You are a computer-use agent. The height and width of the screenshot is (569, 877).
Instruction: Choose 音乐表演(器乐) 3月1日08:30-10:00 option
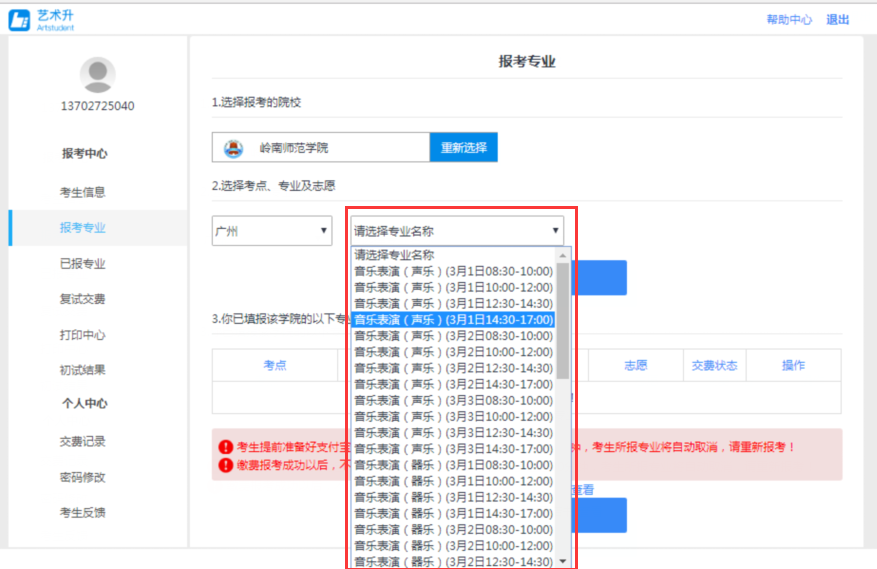click(453, 465)
